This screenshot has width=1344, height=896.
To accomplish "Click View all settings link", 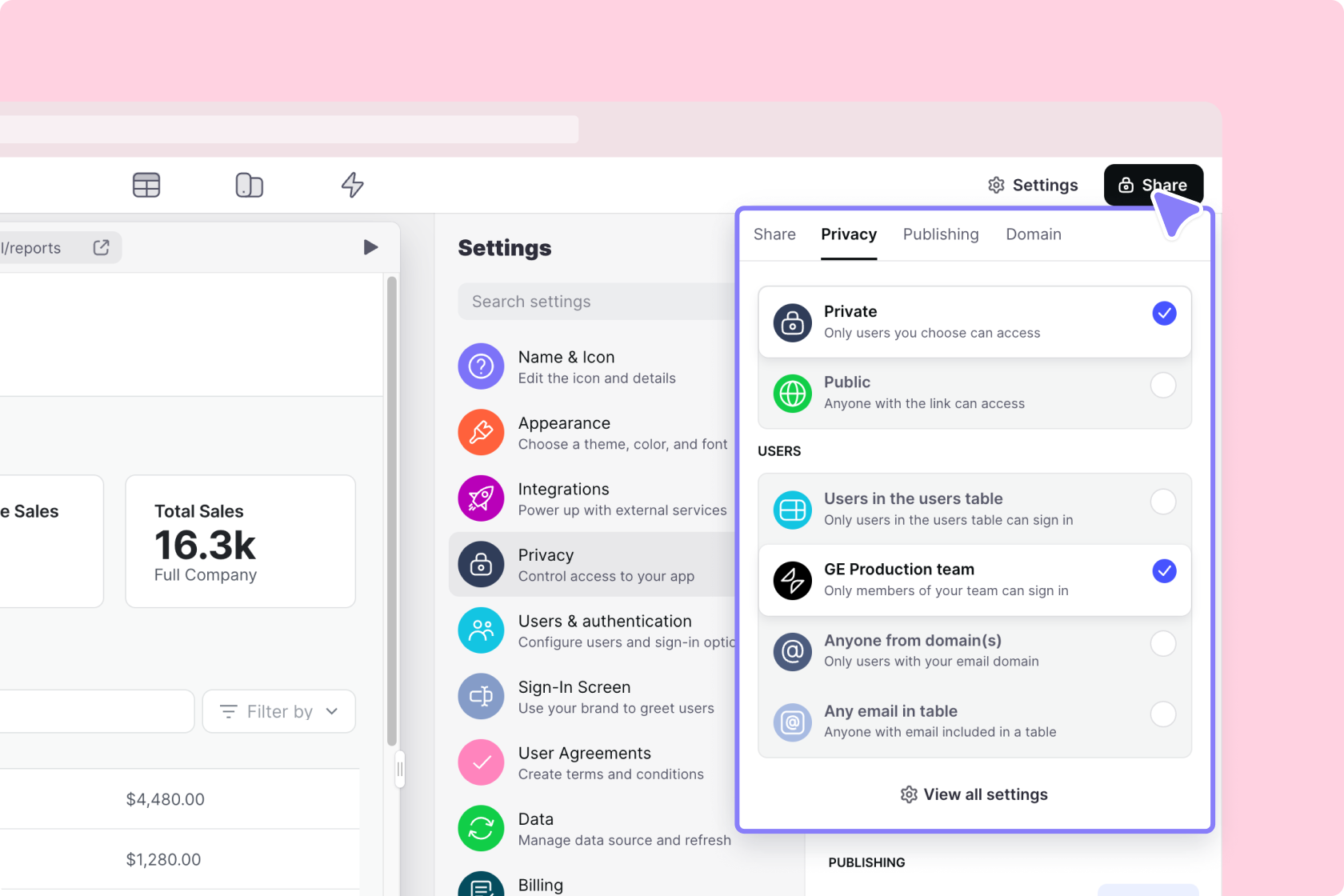I will pyautogui.click(x=974, y=794).
